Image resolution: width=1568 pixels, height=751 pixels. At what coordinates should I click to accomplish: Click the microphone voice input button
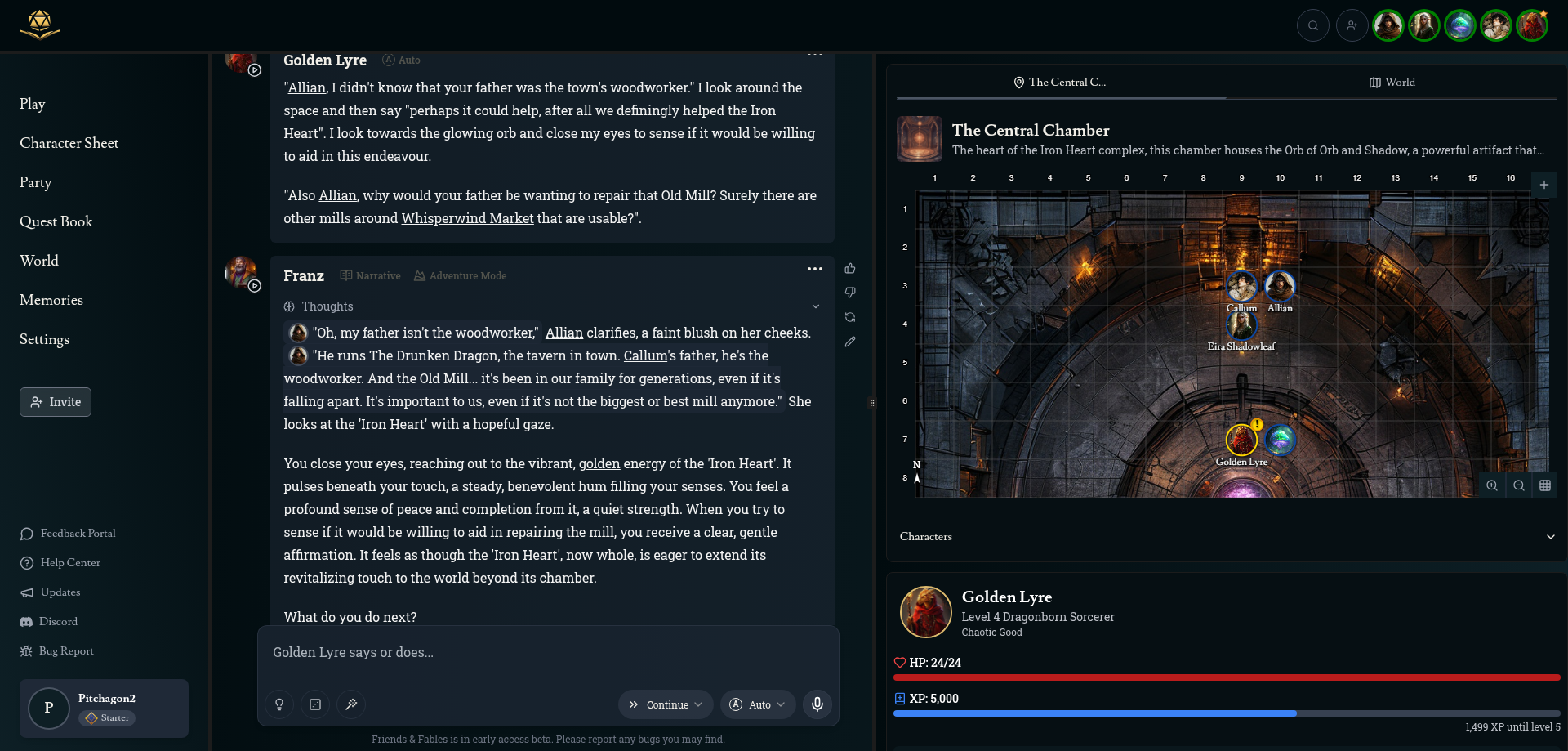(x=817, y=704)
